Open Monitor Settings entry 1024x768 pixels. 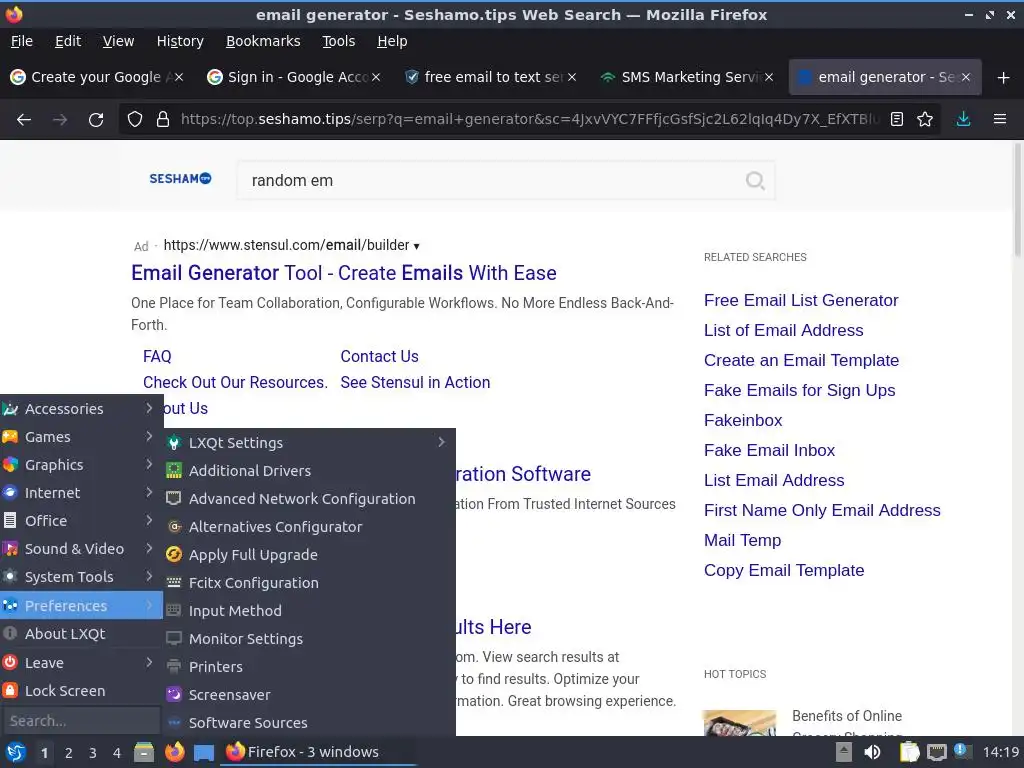(309, 639)
